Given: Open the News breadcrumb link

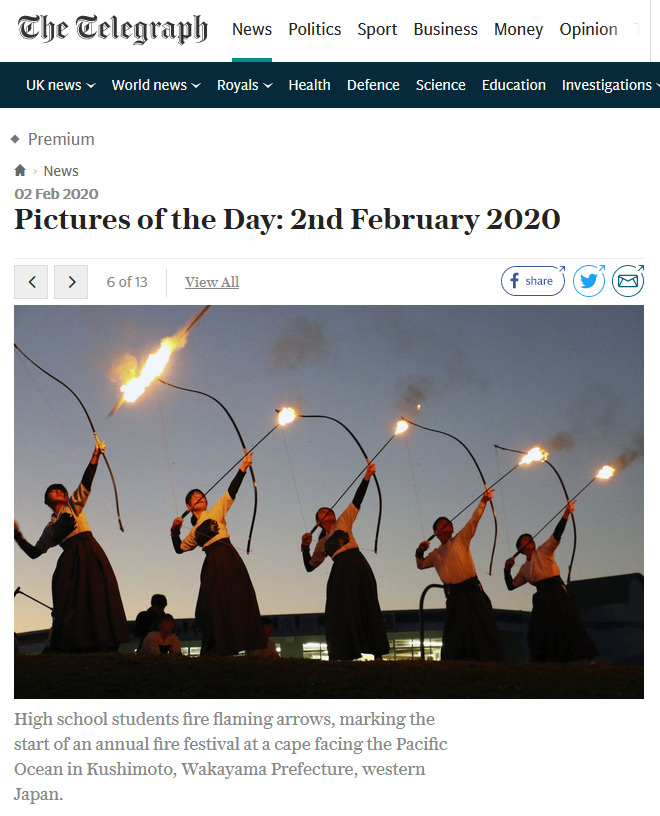Looking at the screenshot, I should [61, 171].
